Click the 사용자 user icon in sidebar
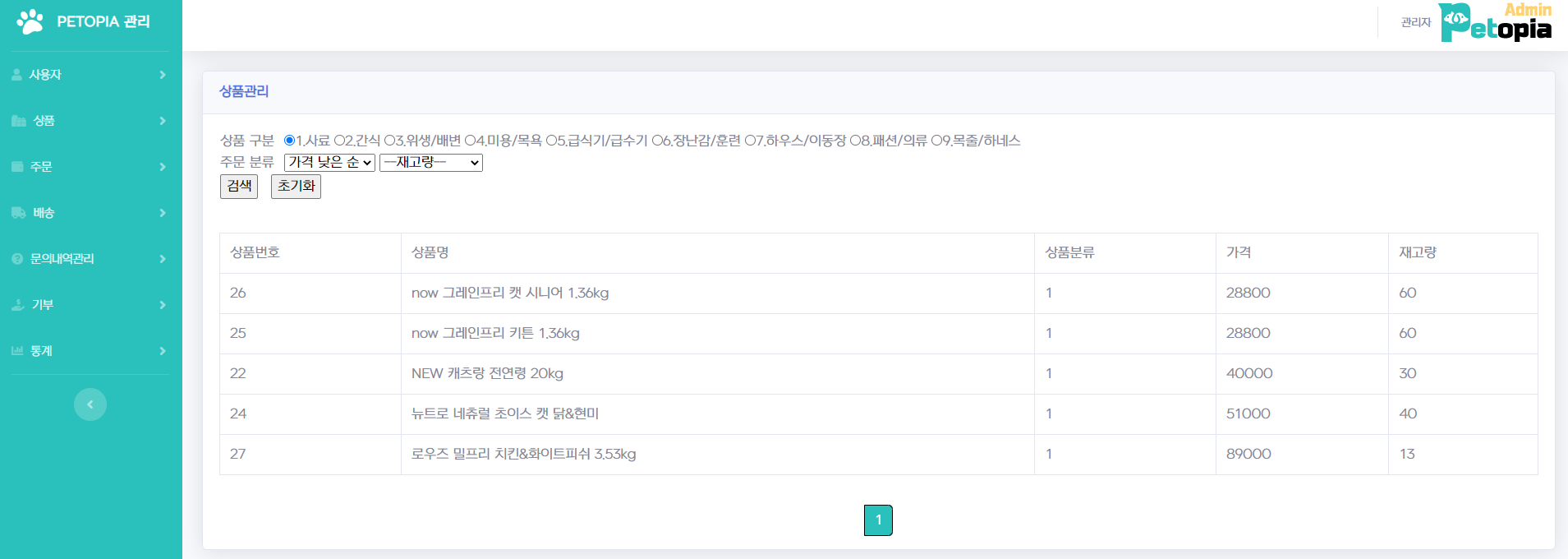Screen dimensions: 1568x559 (x=16, y=75)
